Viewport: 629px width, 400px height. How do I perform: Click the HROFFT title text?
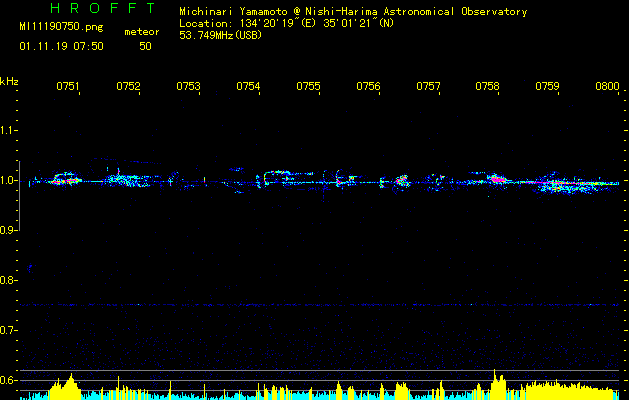click(x=103, y=8)
